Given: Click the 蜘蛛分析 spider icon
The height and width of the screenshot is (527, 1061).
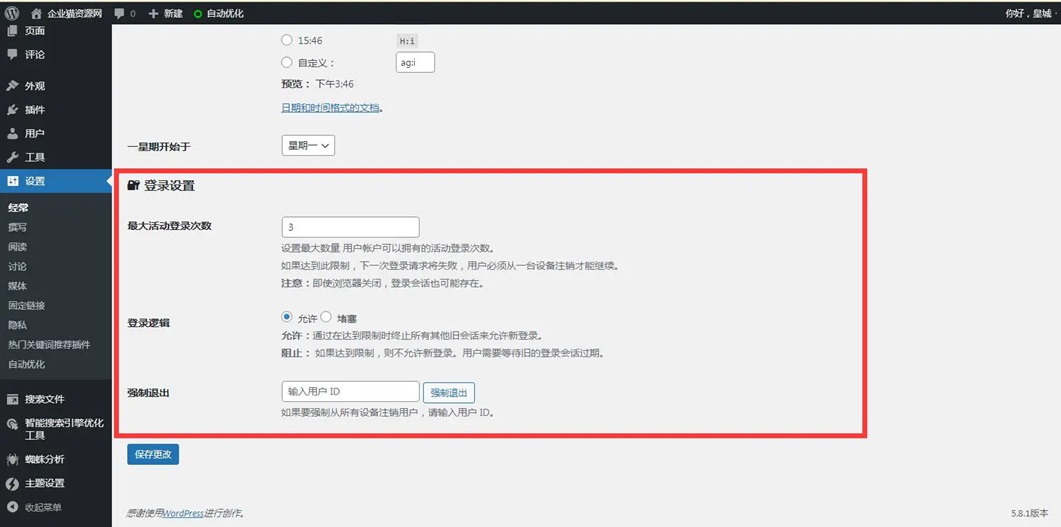Looking at the screenshot, I should coord(12,459).
